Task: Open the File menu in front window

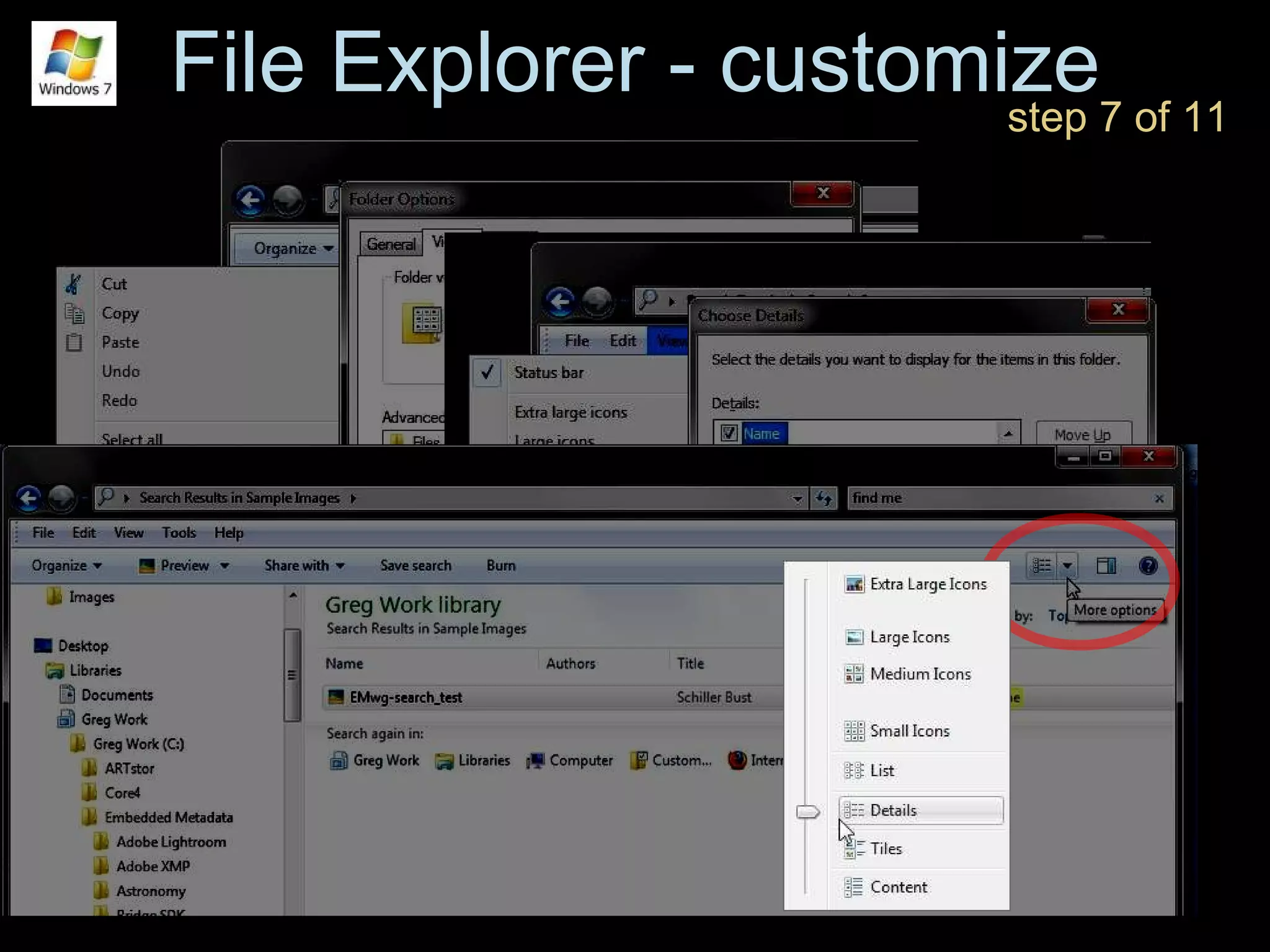Action: 43,532
